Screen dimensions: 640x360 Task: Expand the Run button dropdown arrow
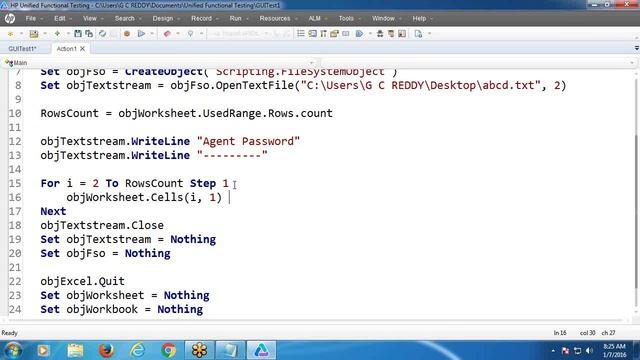click(x=152, y=34)
